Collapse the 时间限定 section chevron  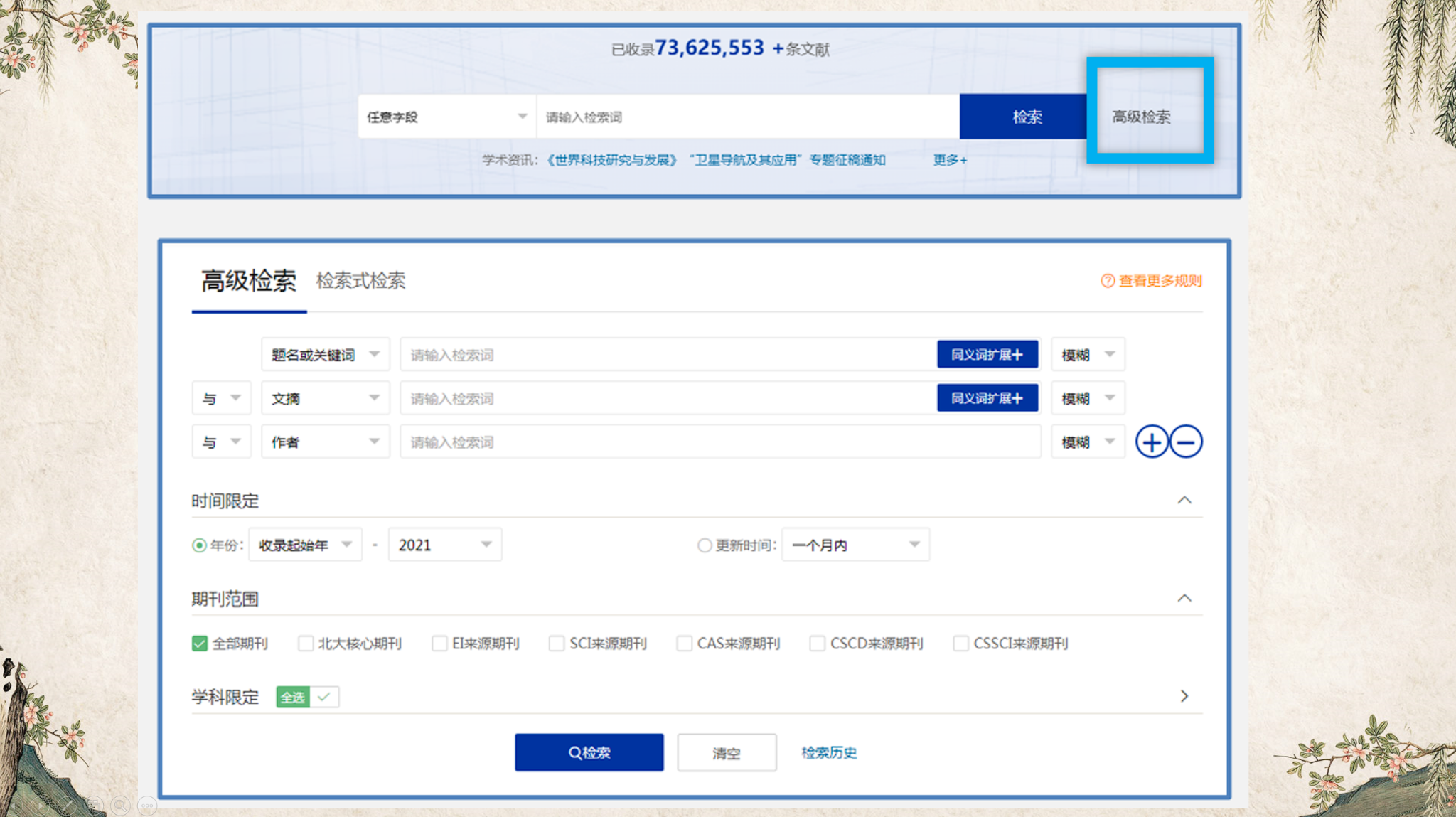1184,501
